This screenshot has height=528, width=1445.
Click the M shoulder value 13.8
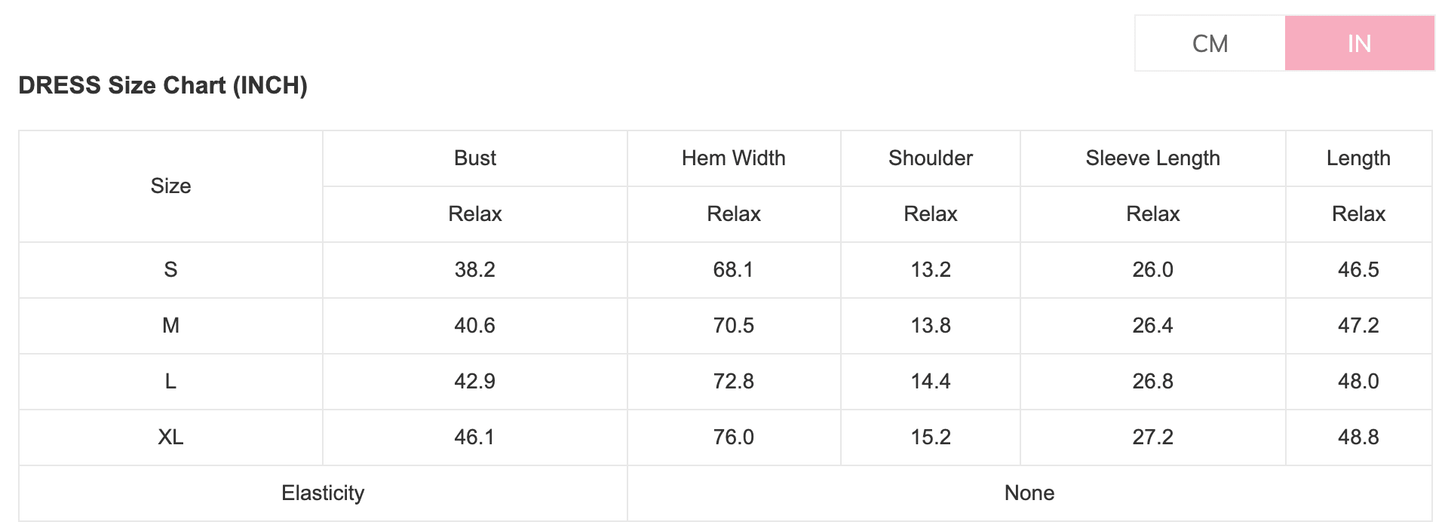tap(930, 326)
